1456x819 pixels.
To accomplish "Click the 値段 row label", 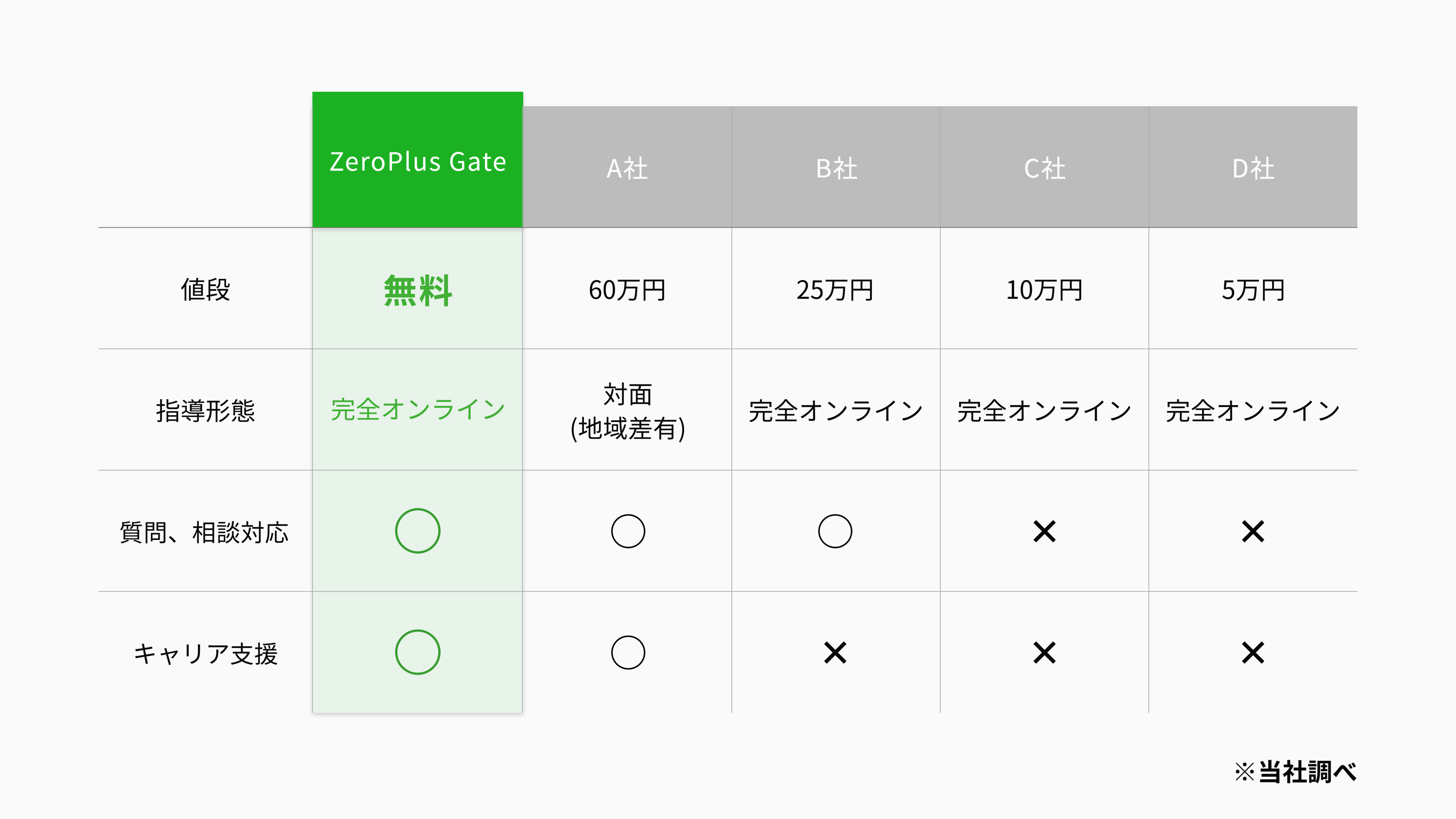I will point(205,290).
